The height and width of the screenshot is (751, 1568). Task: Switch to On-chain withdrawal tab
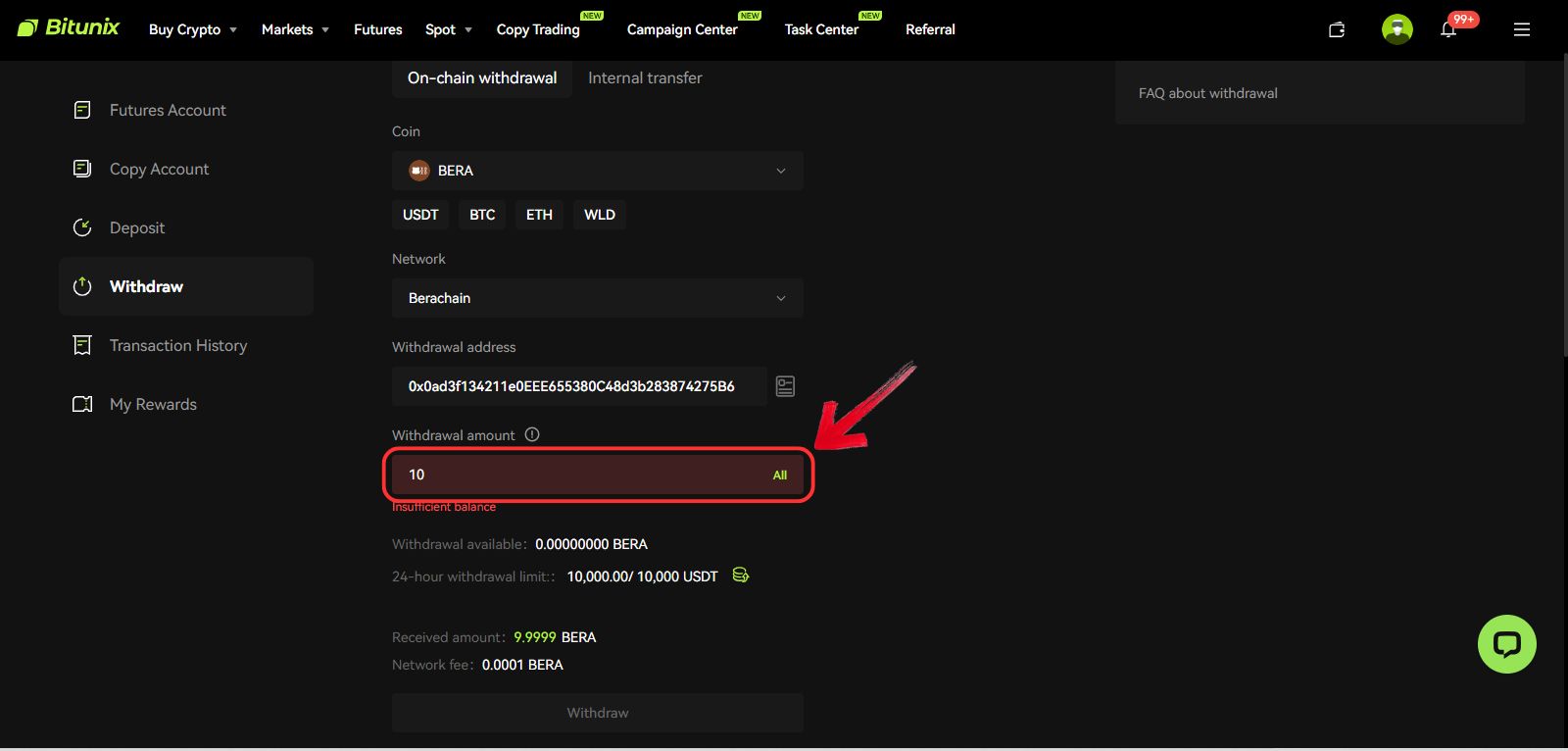[x=482, y=77]
